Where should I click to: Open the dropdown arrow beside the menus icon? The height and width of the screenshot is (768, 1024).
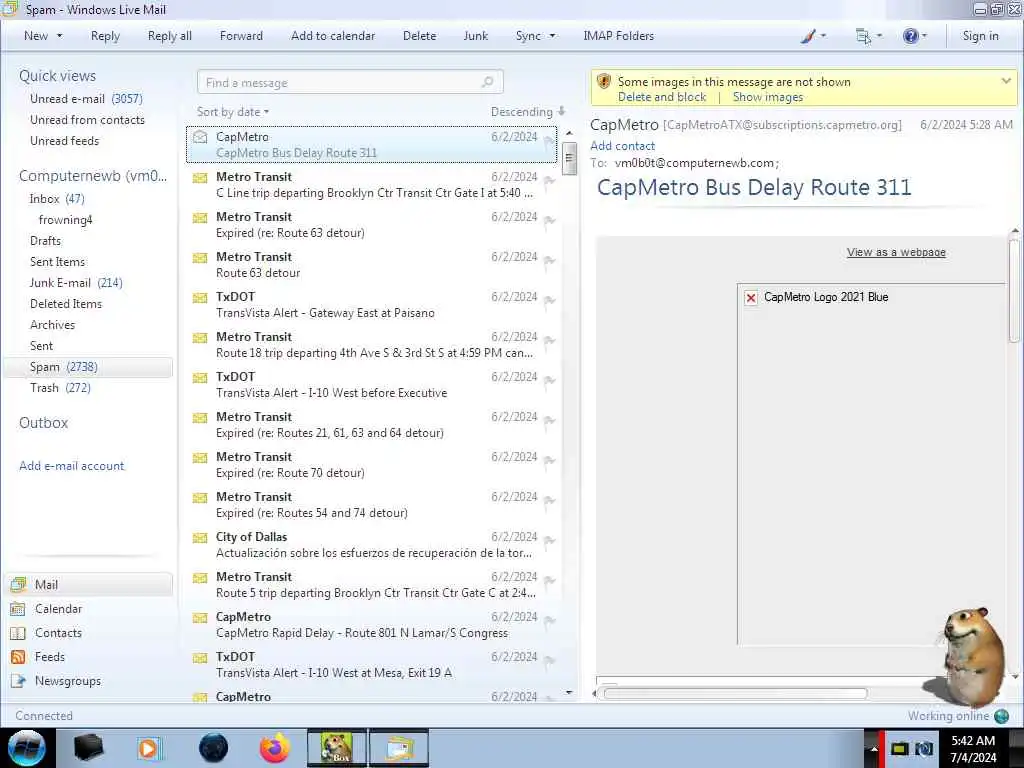879,37
